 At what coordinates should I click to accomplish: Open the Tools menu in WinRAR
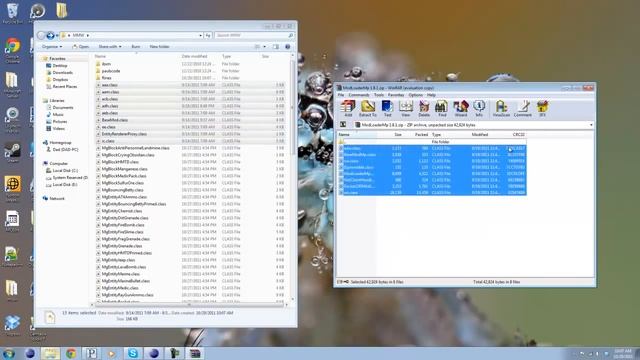point(379,95)
